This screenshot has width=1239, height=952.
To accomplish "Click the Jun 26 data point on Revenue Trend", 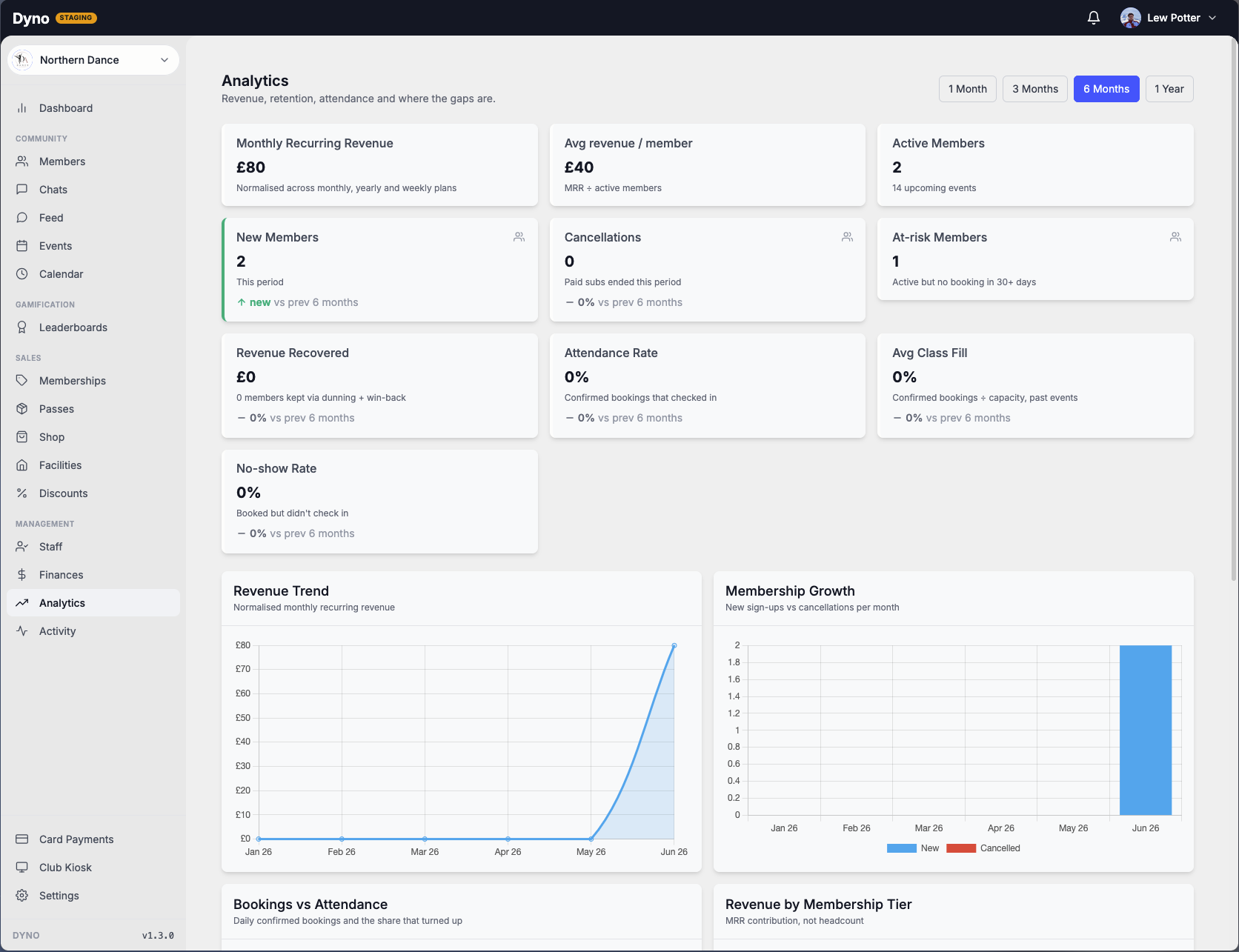I will (674, 645).
